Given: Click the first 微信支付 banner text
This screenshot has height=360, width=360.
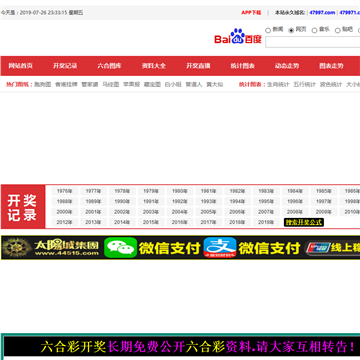Looking at the screenshot, I should (170, 248).
